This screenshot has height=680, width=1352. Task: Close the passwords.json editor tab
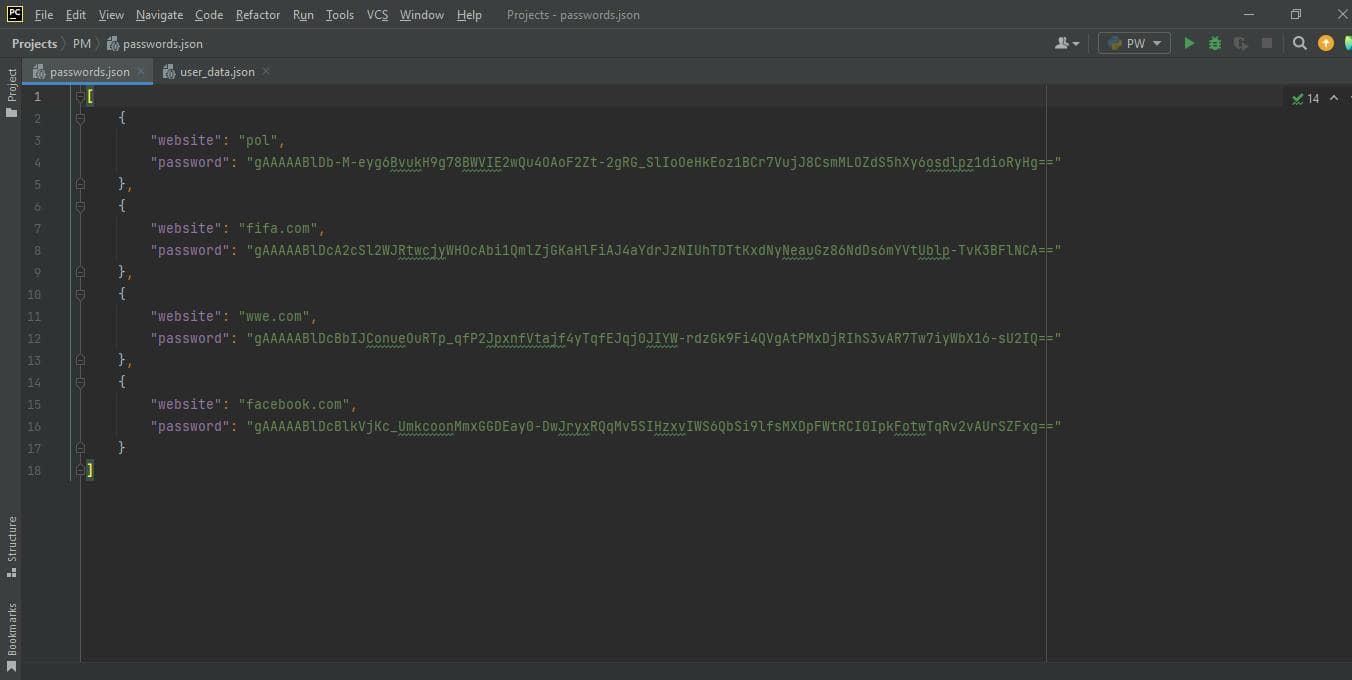click(141, 72)
